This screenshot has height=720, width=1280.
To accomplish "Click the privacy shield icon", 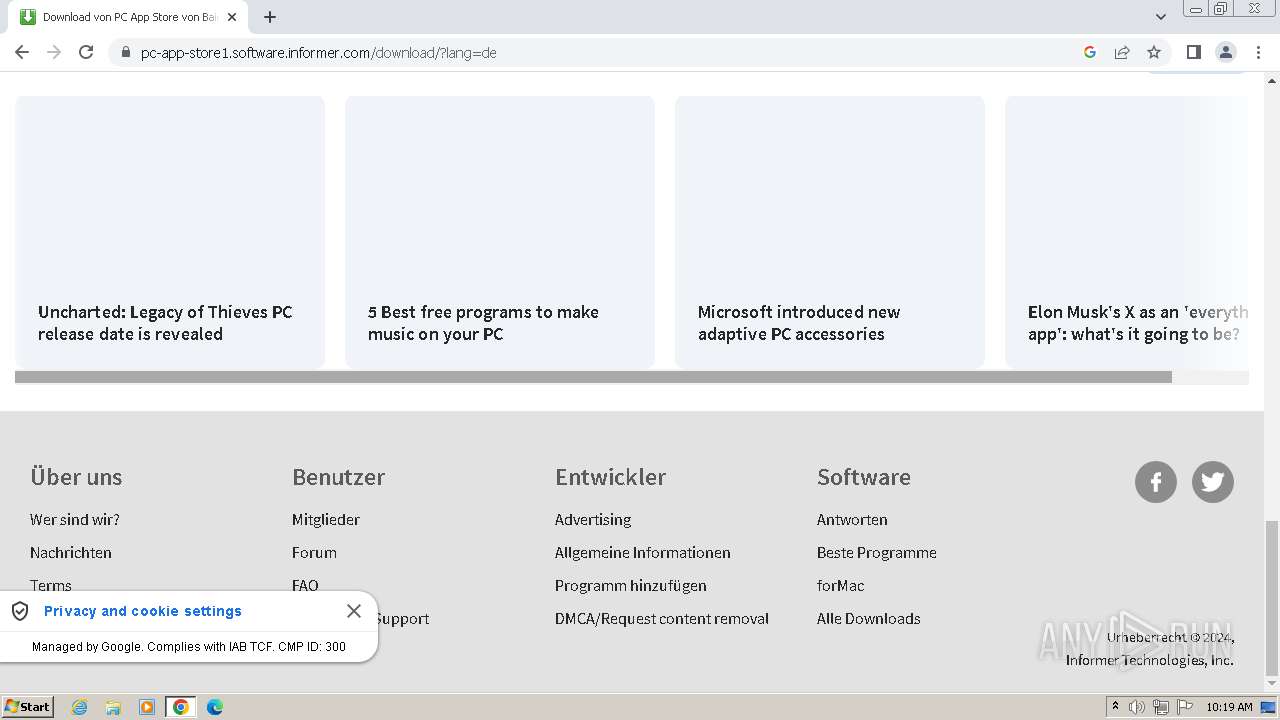I will click(20, 611).
